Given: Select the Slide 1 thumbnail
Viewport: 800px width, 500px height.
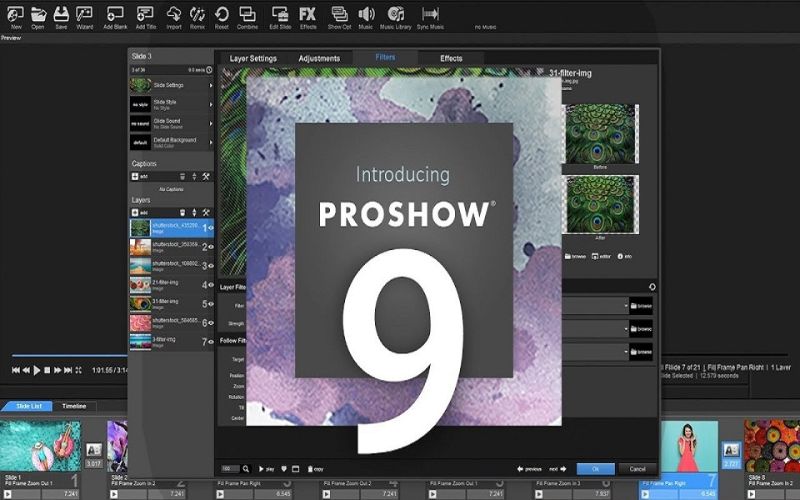Looking at the screenshot, I should click(x=40, y=445).
